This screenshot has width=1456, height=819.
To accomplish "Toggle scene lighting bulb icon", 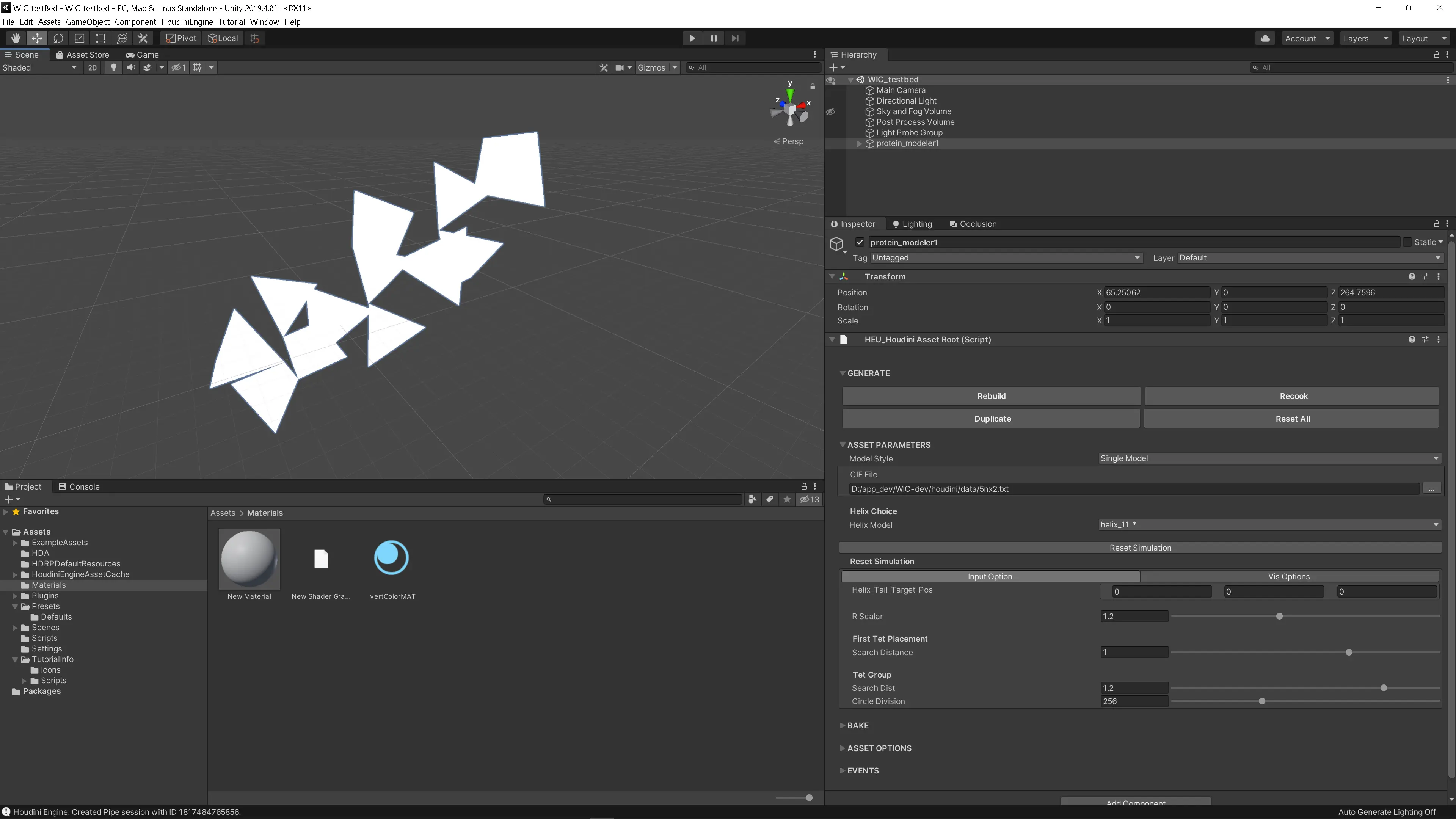I will point(114,67).
